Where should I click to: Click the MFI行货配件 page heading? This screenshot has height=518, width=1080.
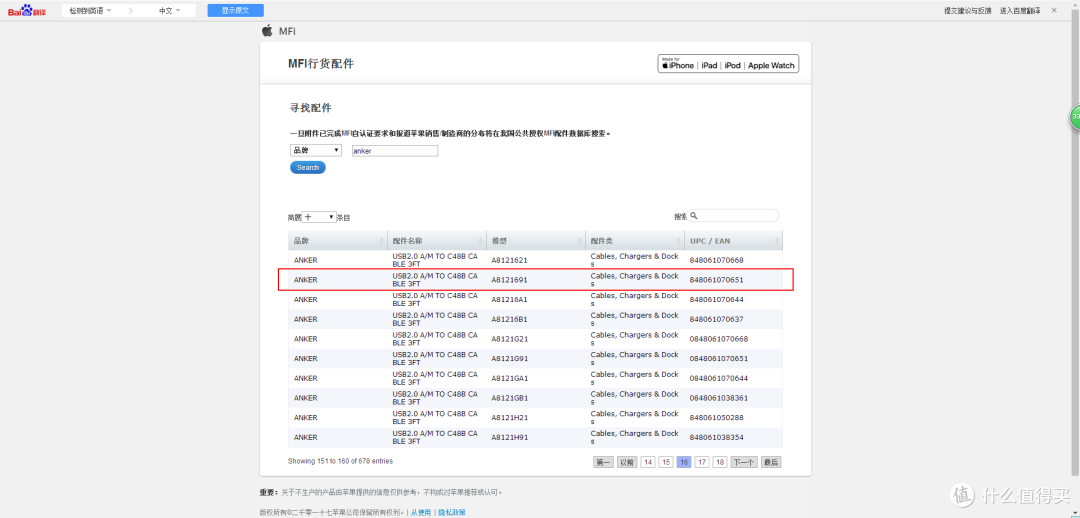(x=321, y=63)
